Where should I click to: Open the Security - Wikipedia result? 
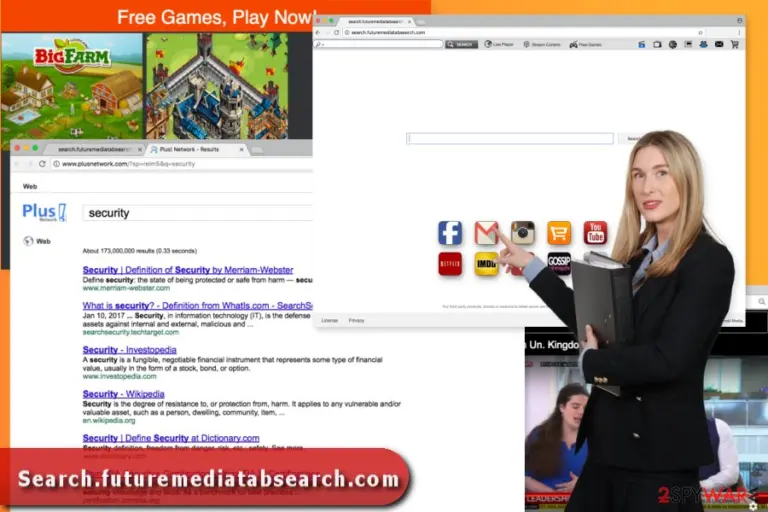point(123,394)
